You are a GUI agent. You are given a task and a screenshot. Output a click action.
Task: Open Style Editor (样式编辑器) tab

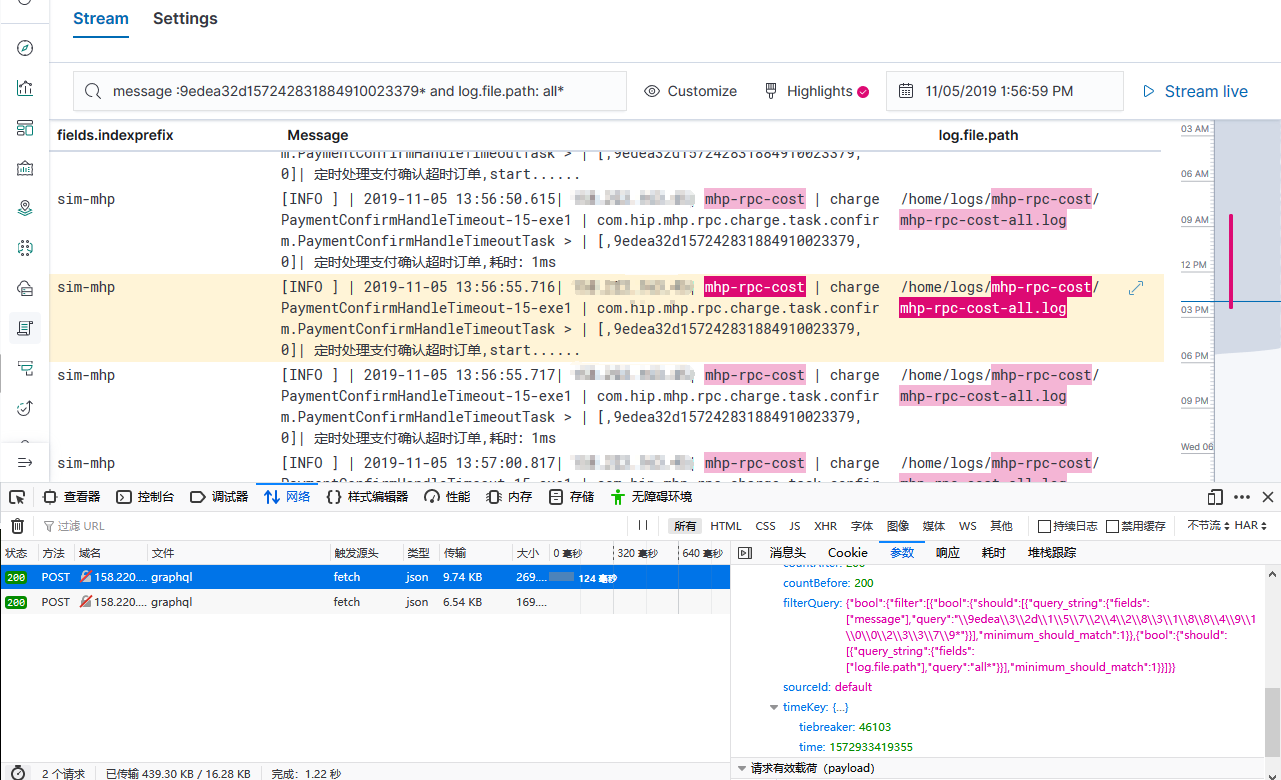coord(367,497)
